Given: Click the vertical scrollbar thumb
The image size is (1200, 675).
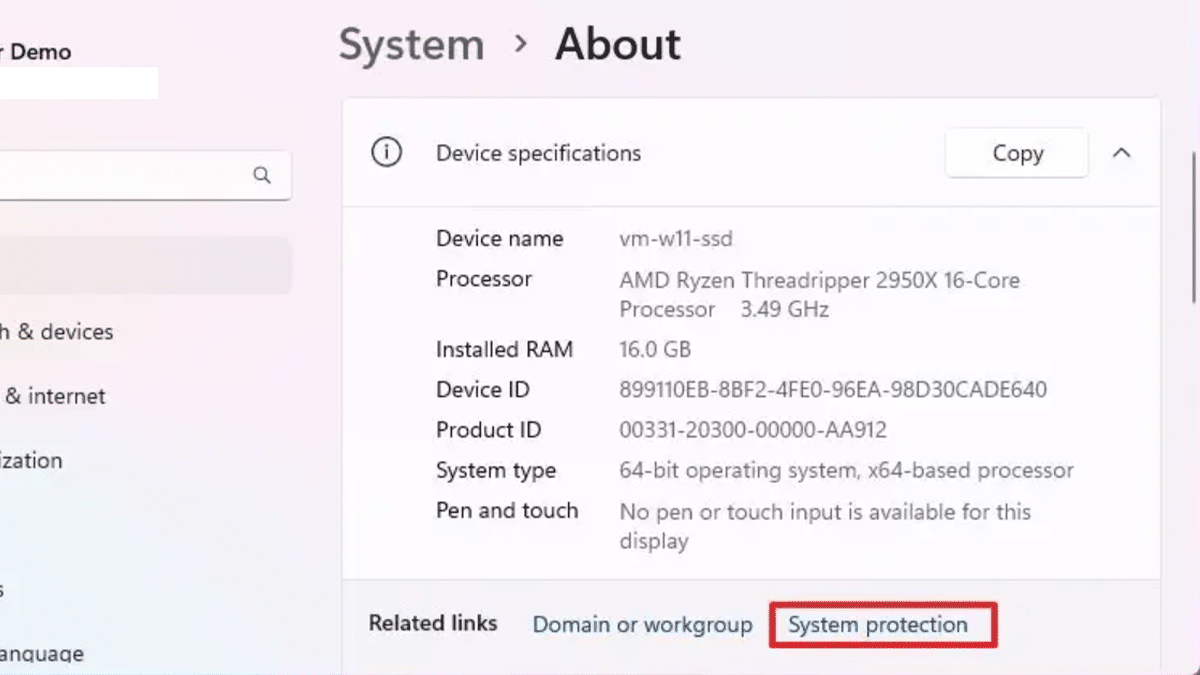Looking at the screenshot, I should (x=1194, y=225).
